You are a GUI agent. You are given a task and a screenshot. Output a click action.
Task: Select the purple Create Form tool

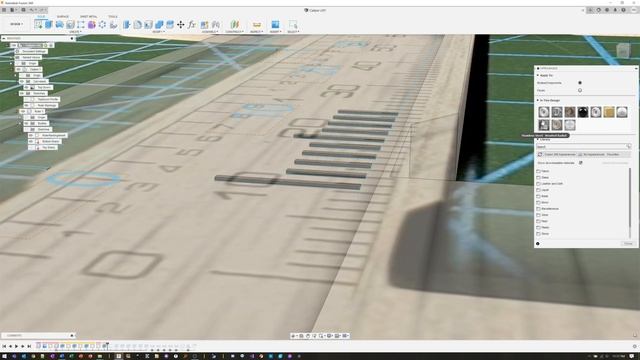(91, 24)
